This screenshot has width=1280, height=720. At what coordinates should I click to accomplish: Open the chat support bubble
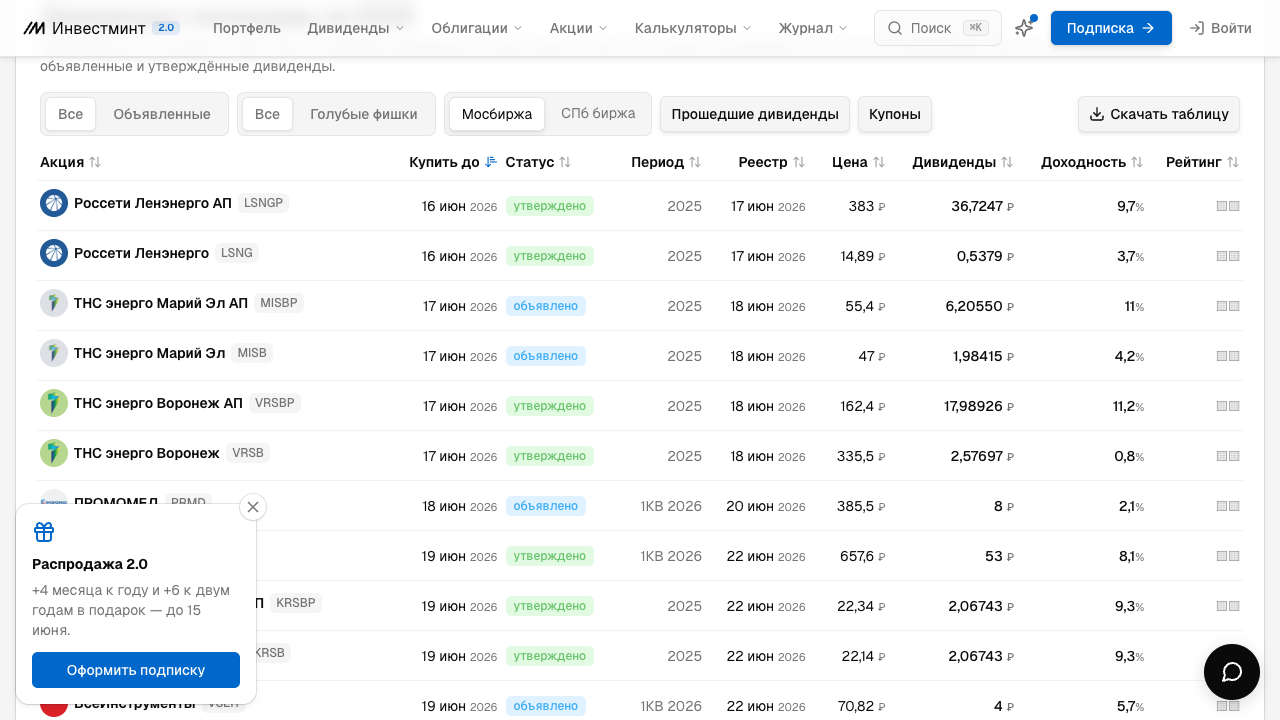1232,672
